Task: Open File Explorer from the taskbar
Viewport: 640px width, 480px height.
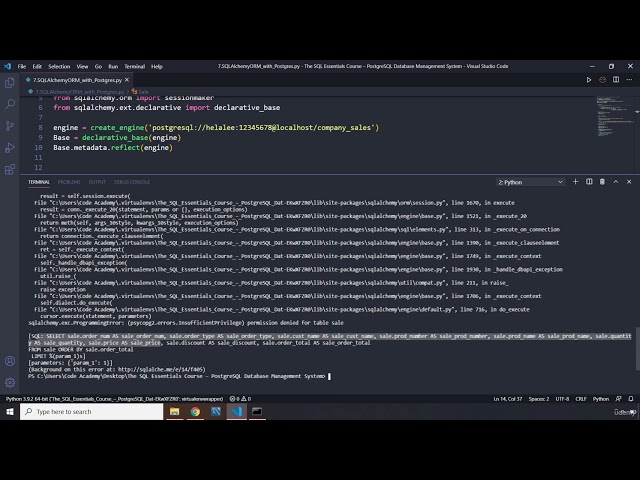Action: click(x=175, y=411)
